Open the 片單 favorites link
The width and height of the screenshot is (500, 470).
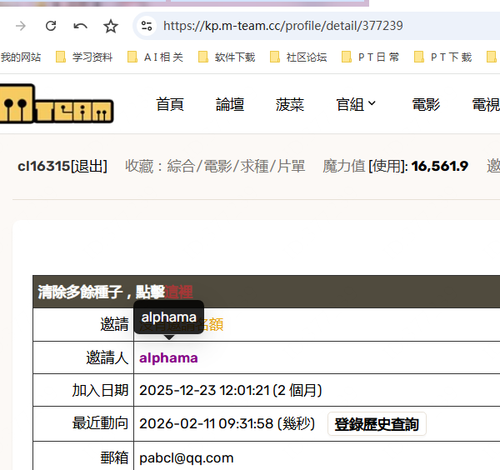click(x=291, y=166)
